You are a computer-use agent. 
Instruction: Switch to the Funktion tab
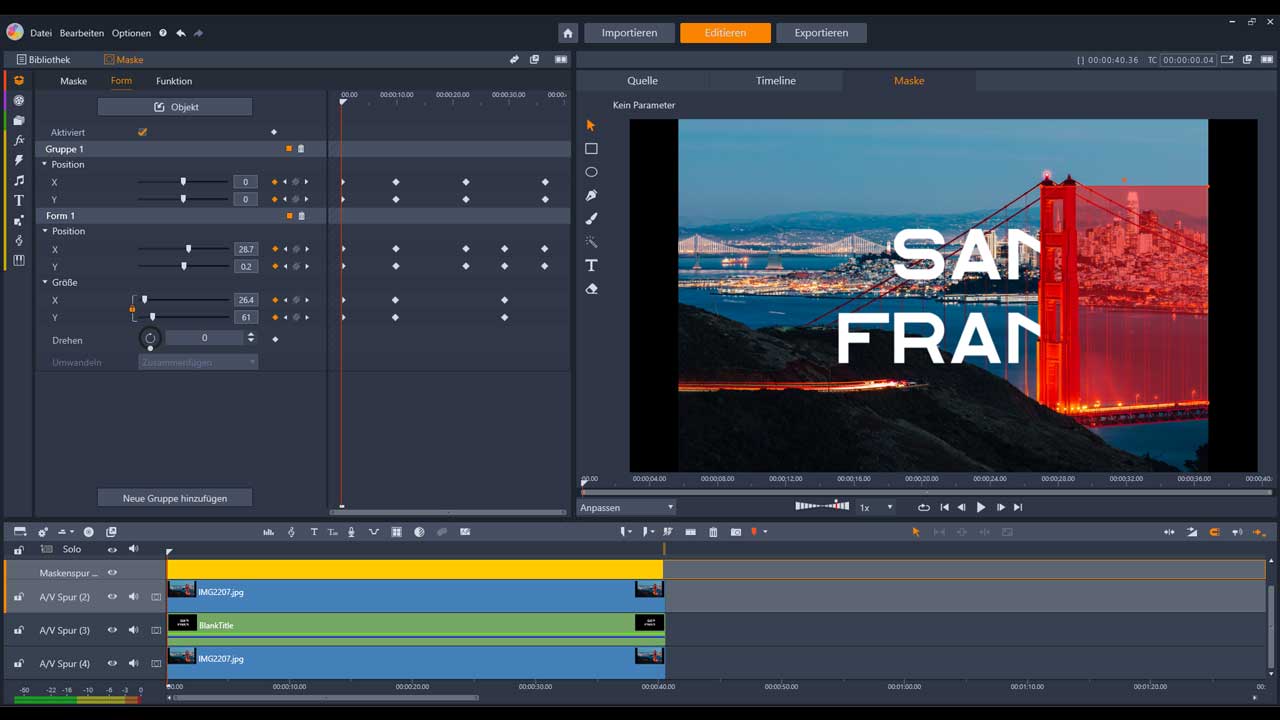tap(174, 81)
